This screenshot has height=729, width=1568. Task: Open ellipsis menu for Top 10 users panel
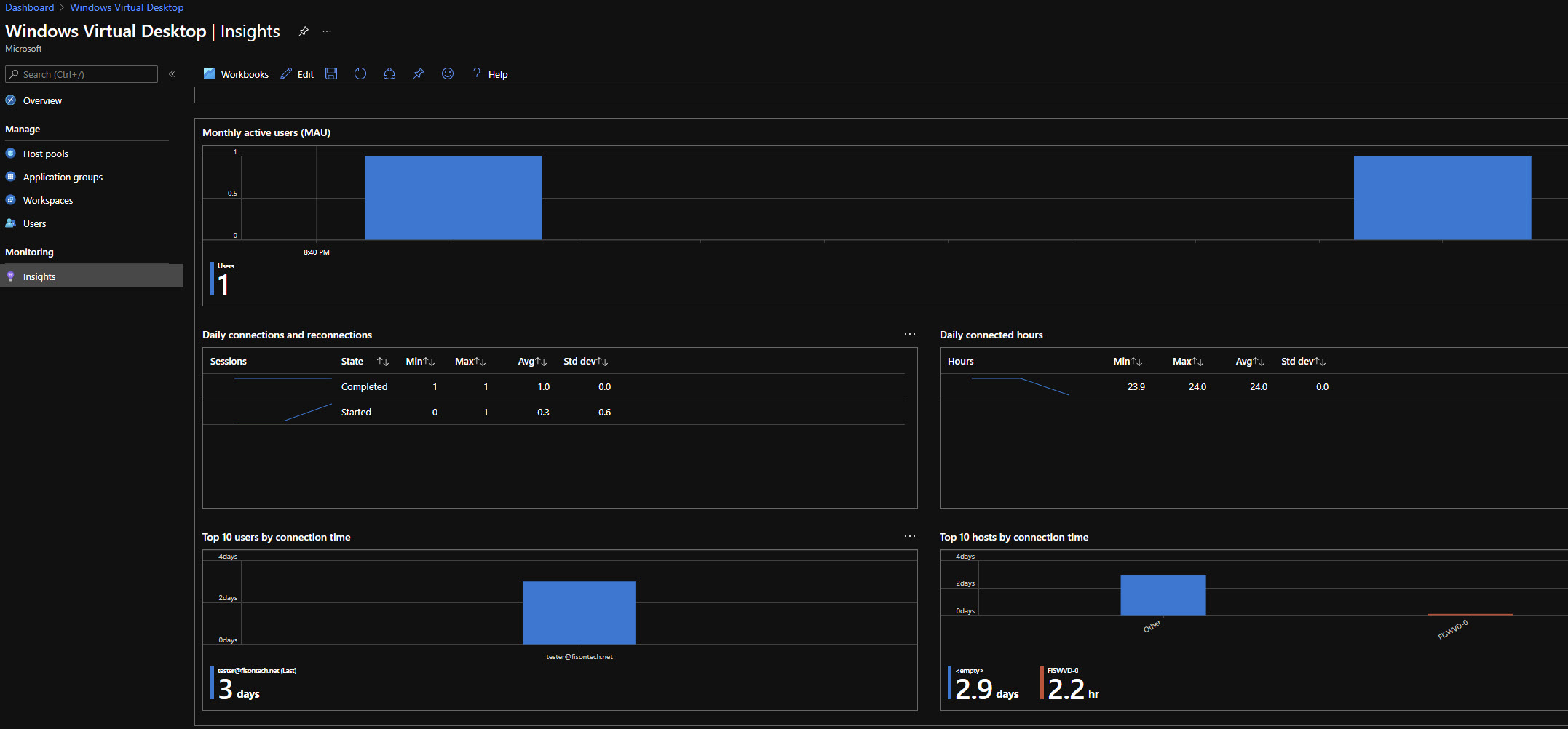[910, 536]
